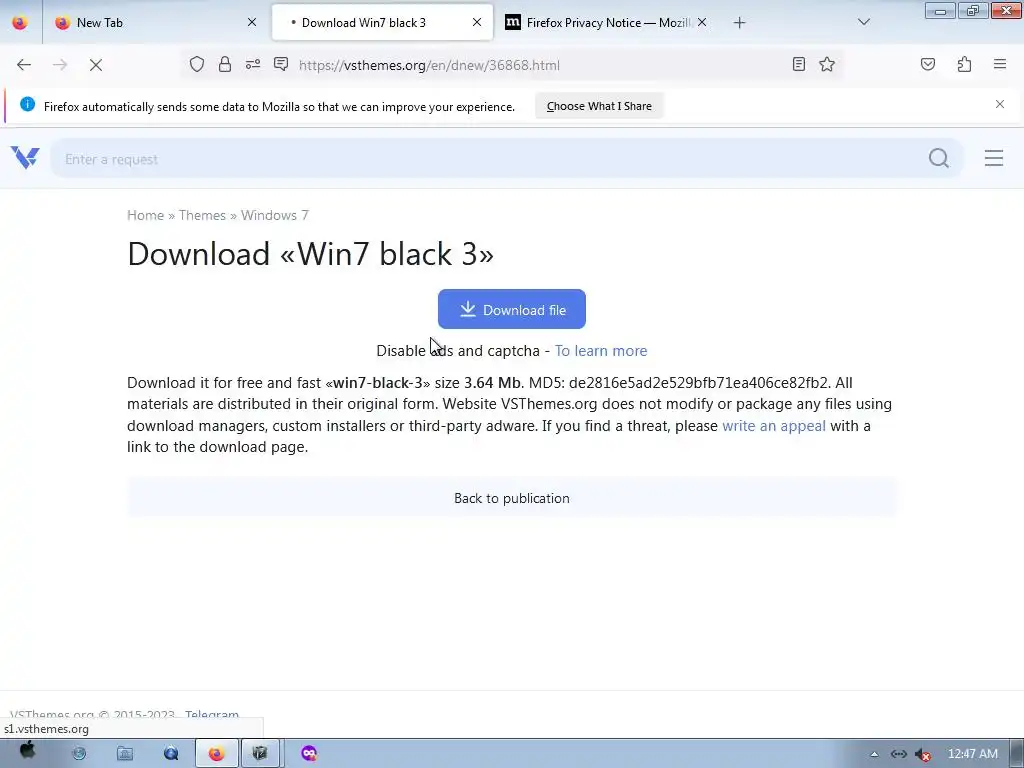
Task: Click the info icon in notification bar
Action: (x=27, y=104)
